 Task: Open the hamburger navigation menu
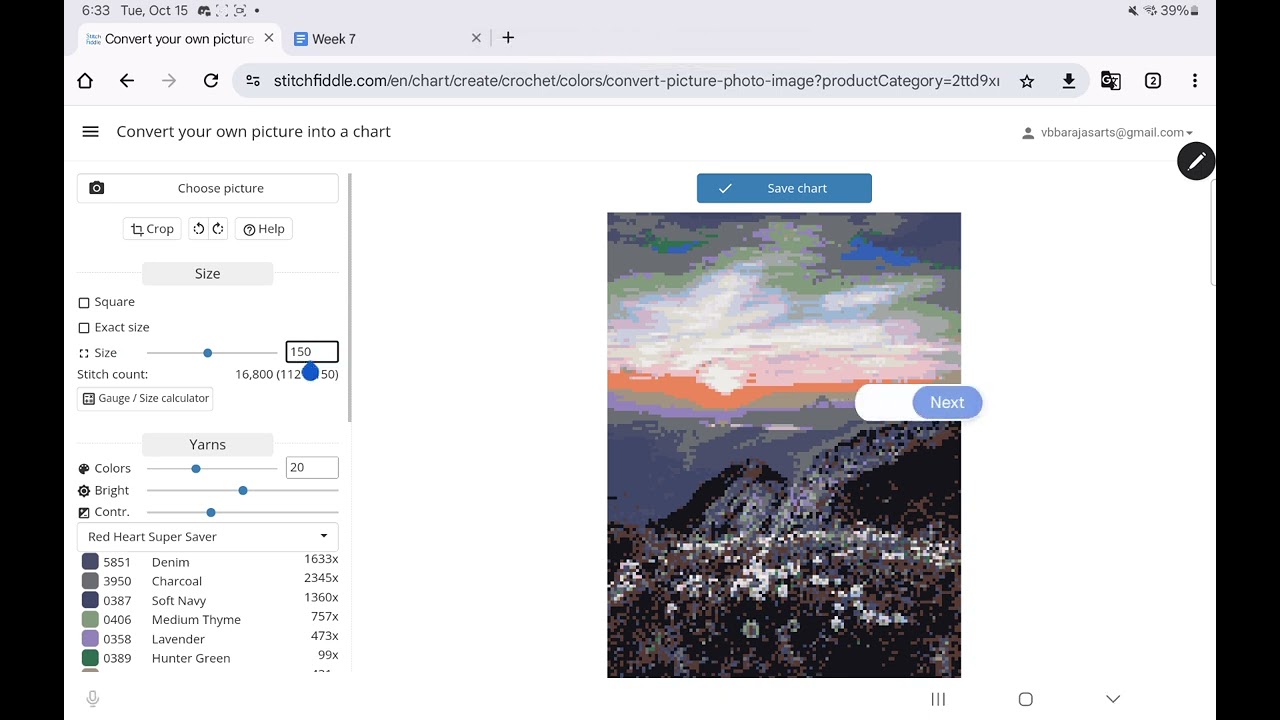tap(90, 132)
